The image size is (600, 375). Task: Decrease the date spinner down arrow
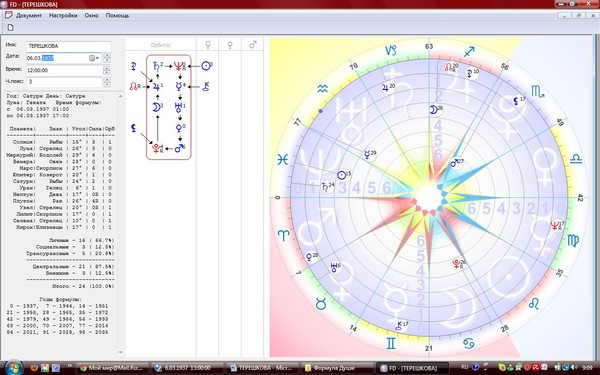(107, 60)
